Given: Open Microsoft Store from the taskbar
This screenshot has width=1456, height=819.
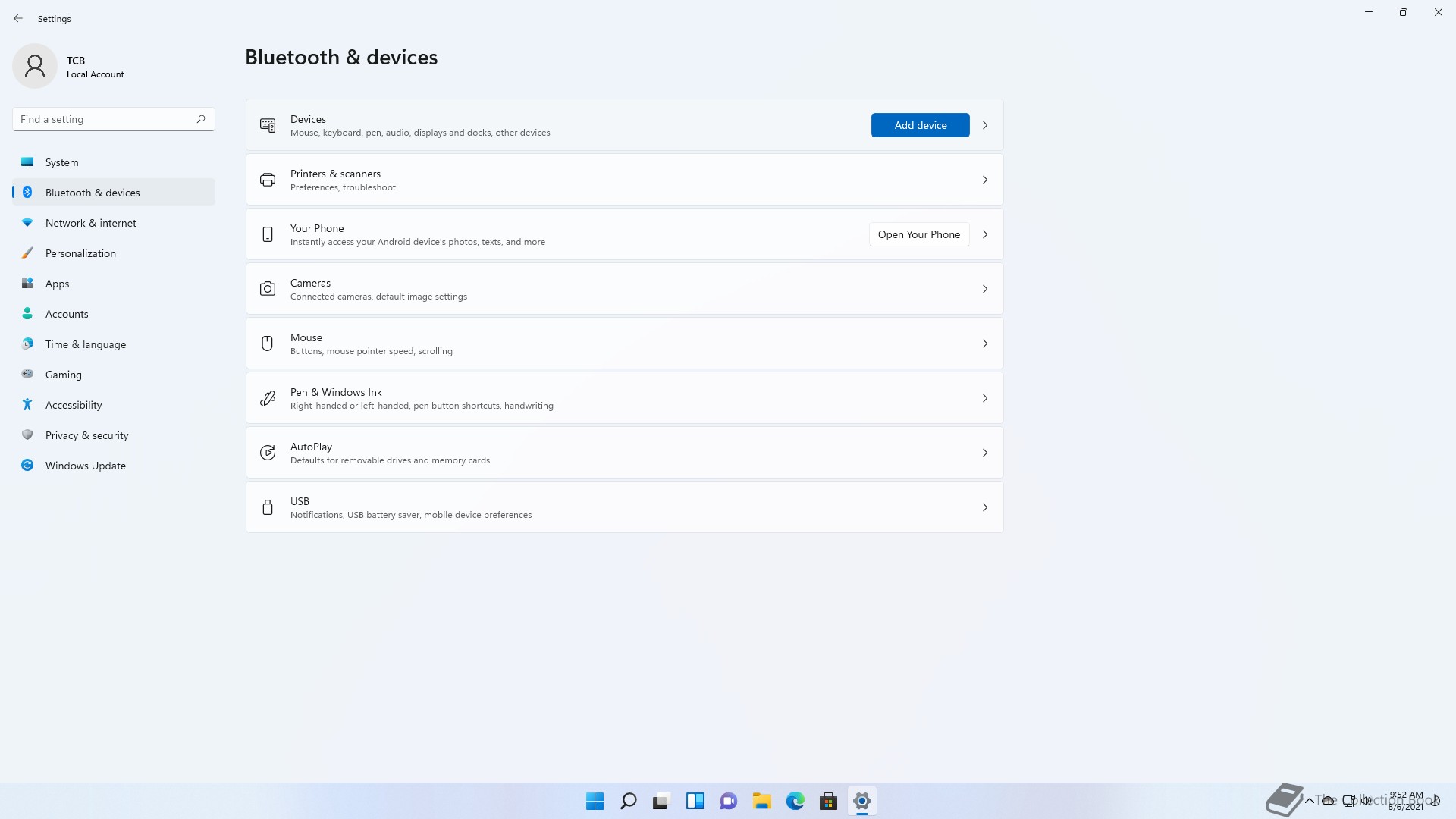Looking at the screenshot, I should (x=829, y=801).
